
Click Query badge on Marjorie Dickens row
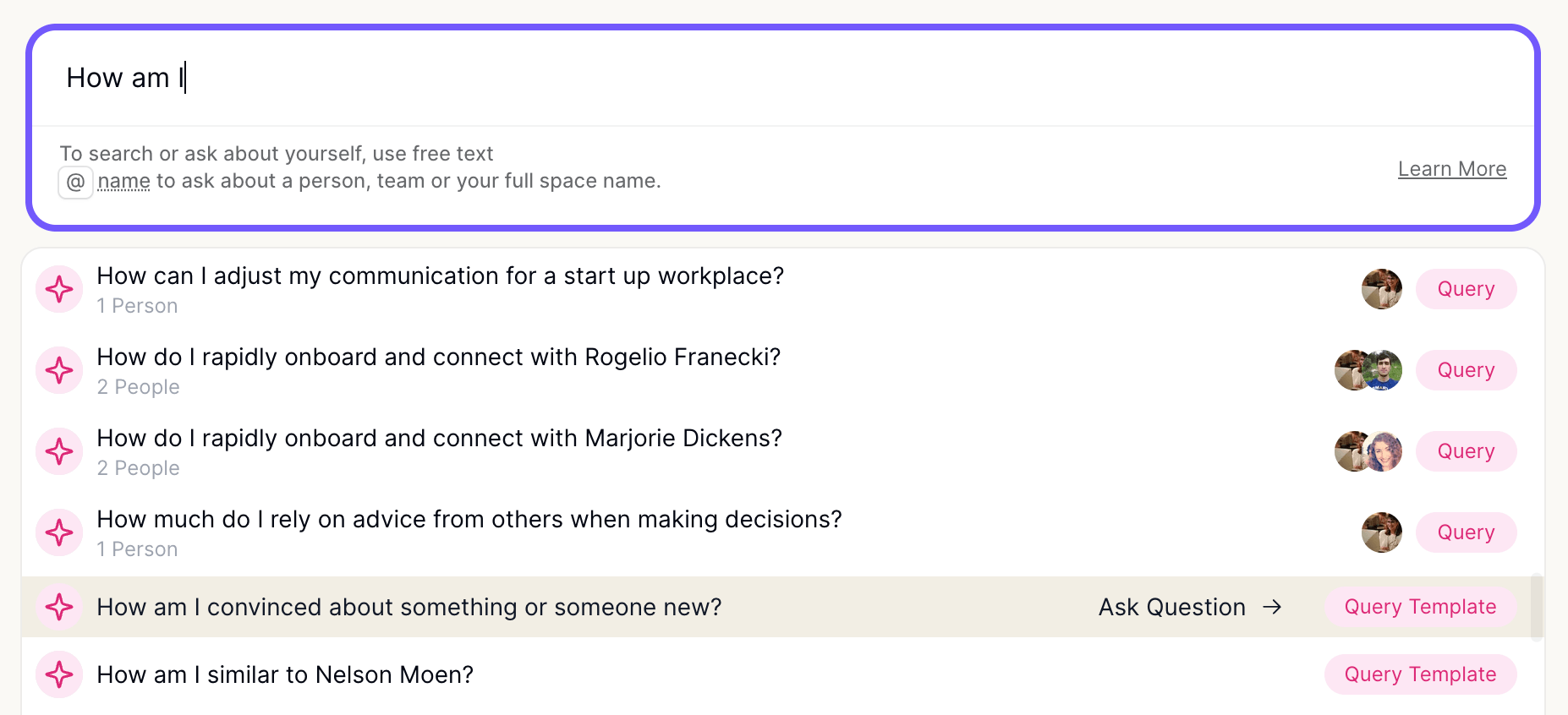tap(1466, 451)
